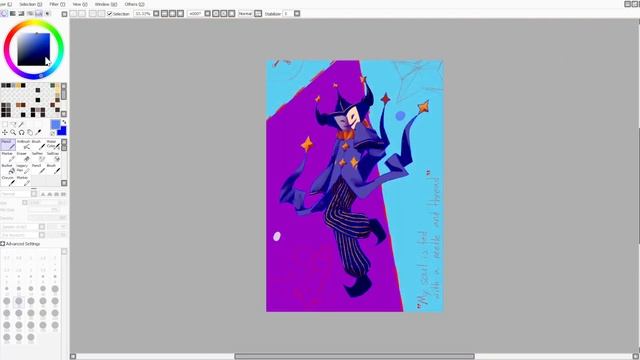The image size is (640, 360).
Task: Click the redo button in toolbar
Action: 82,13
